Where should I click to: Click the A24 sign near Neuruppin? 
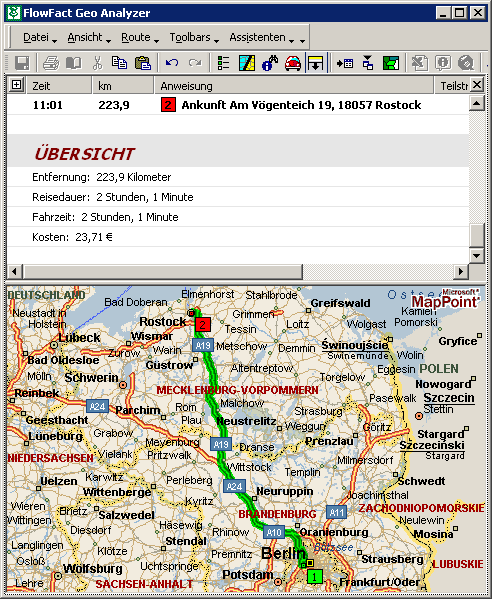[234, 486]
